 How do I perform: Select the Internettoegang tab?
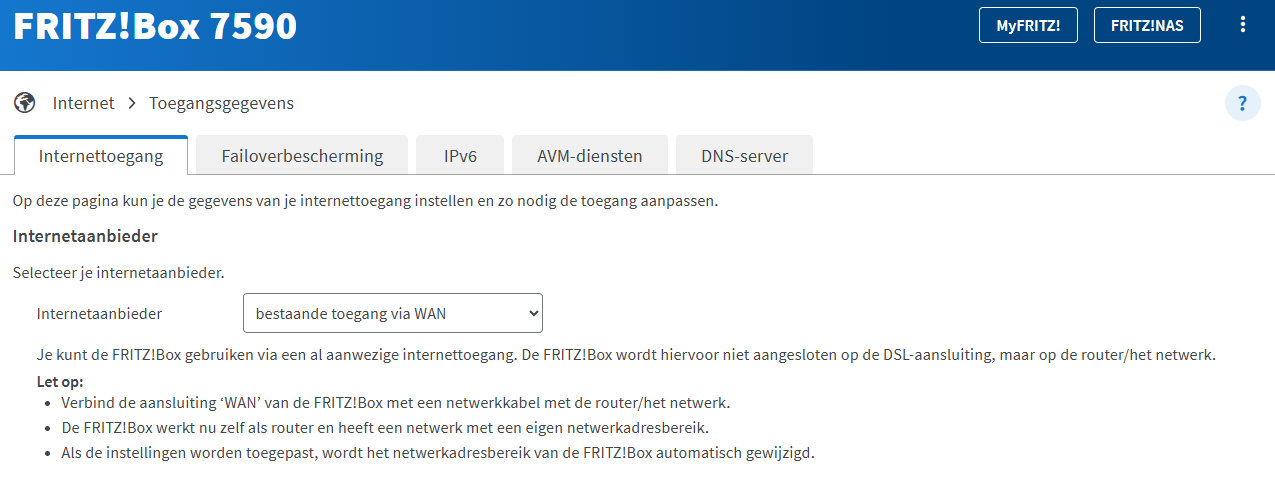pos(101,156)
